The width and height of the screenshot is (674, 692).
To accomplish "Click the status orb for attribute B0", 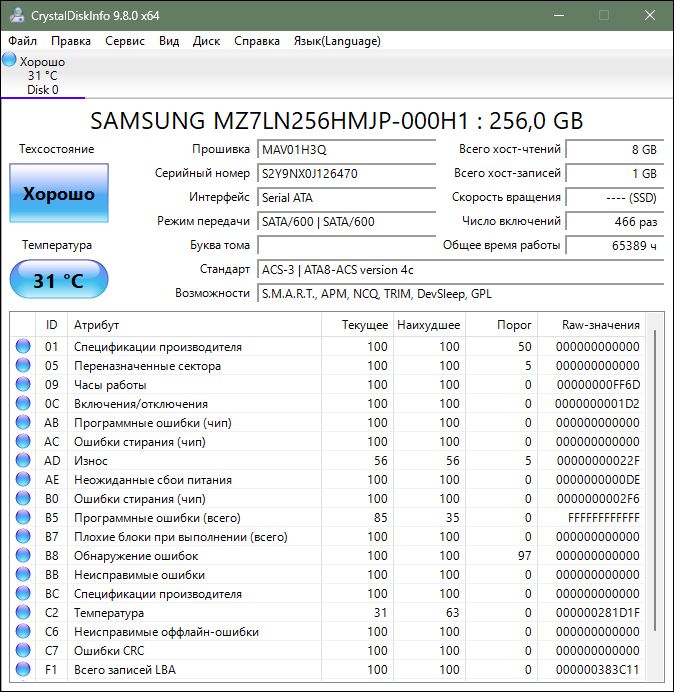I will click(x=23, y=498).
